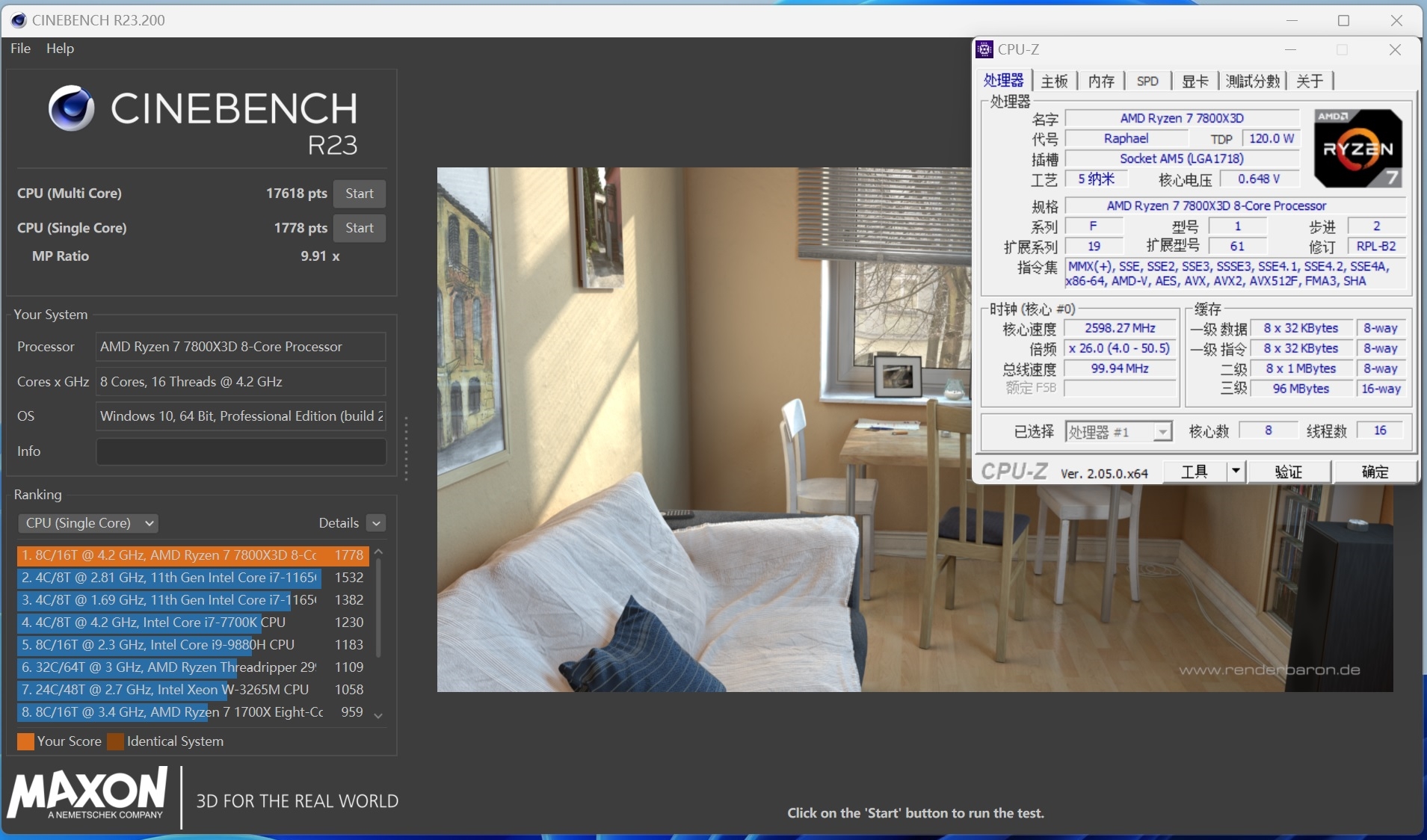The image size is (1427, 840).
Task: Start the CPU Multi Core test
Action: point(360,194)
